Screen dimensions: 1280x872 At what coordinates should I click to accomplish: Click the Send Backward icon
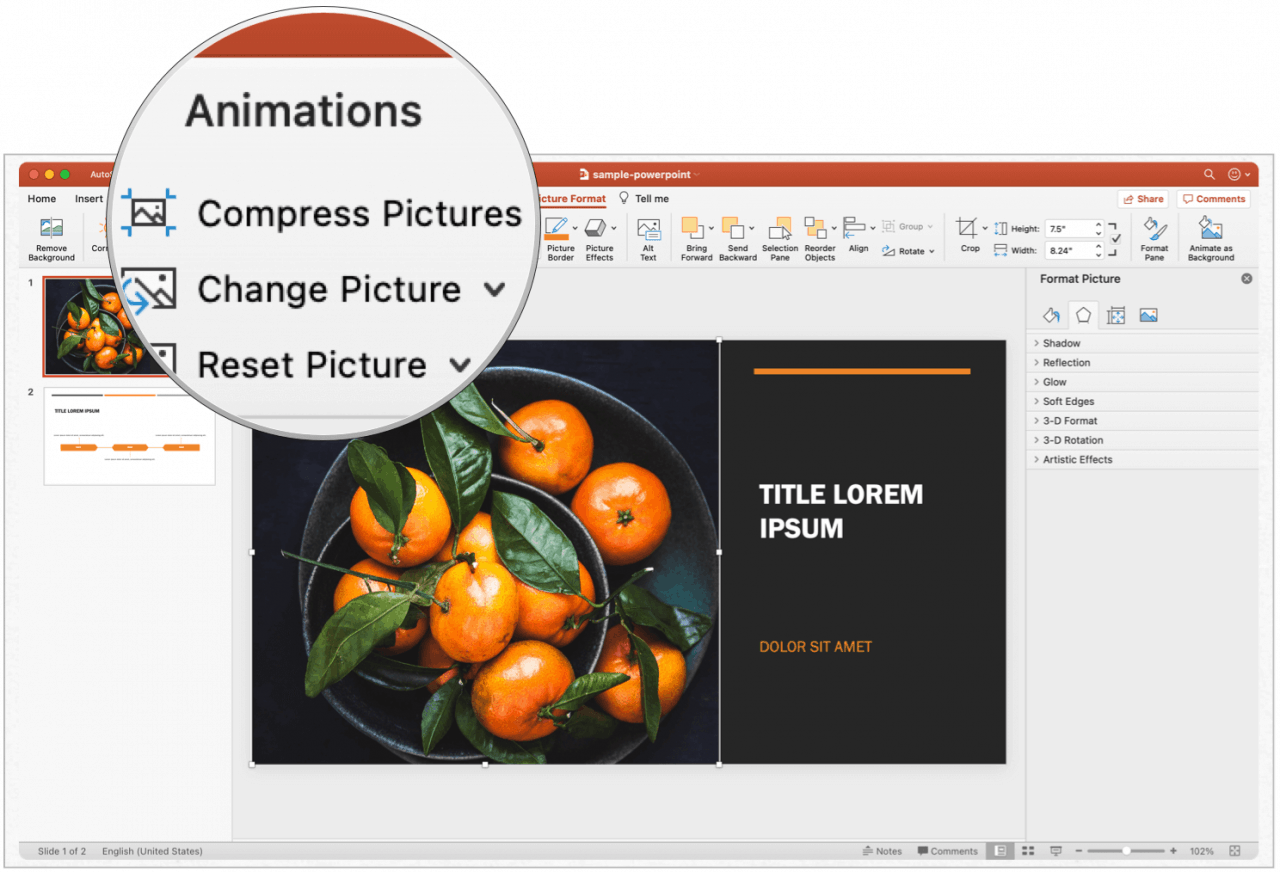pos(733,229)
